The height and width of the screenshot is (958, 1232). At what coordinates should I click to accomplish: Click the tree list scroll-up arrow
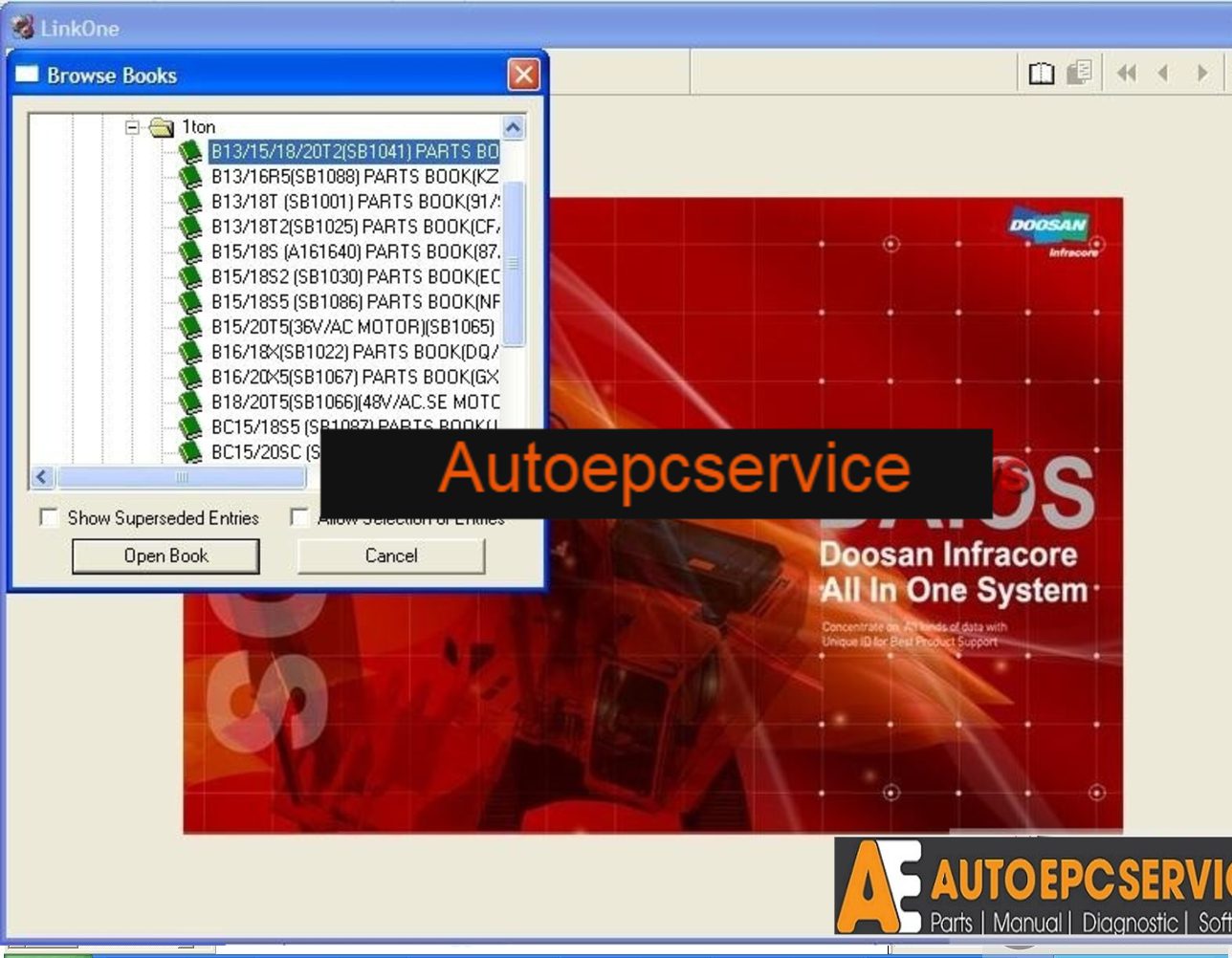point(513,127)
